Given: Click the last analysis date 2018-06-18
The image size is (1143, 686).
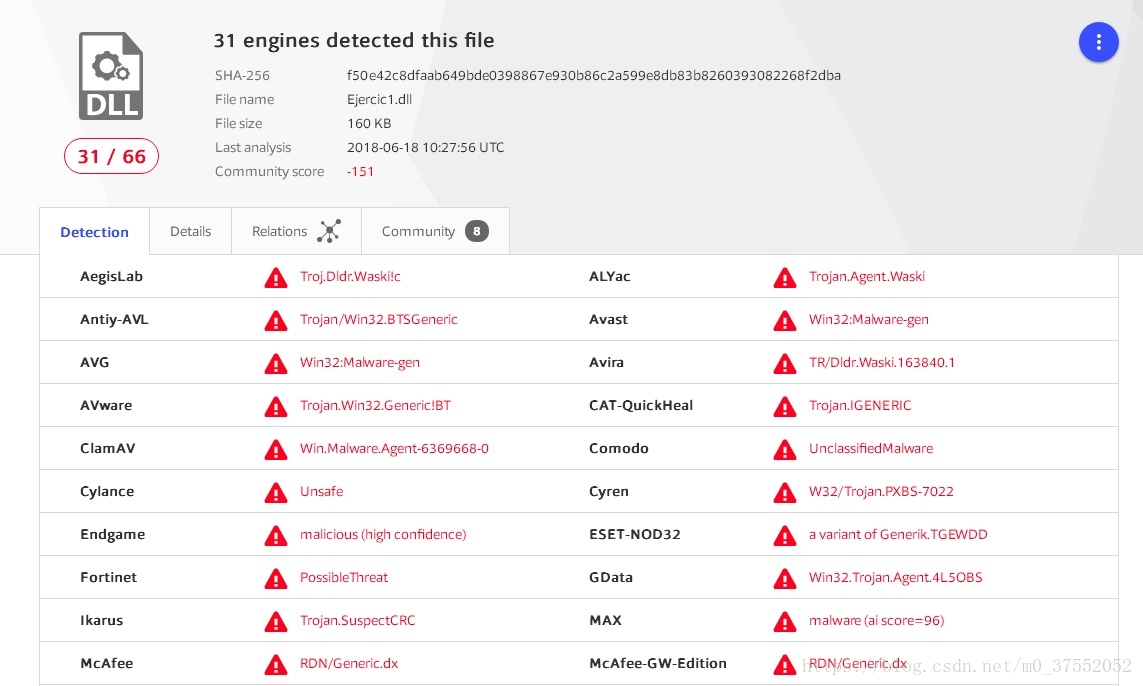Looking at the screenshot, I should [425, 147].
